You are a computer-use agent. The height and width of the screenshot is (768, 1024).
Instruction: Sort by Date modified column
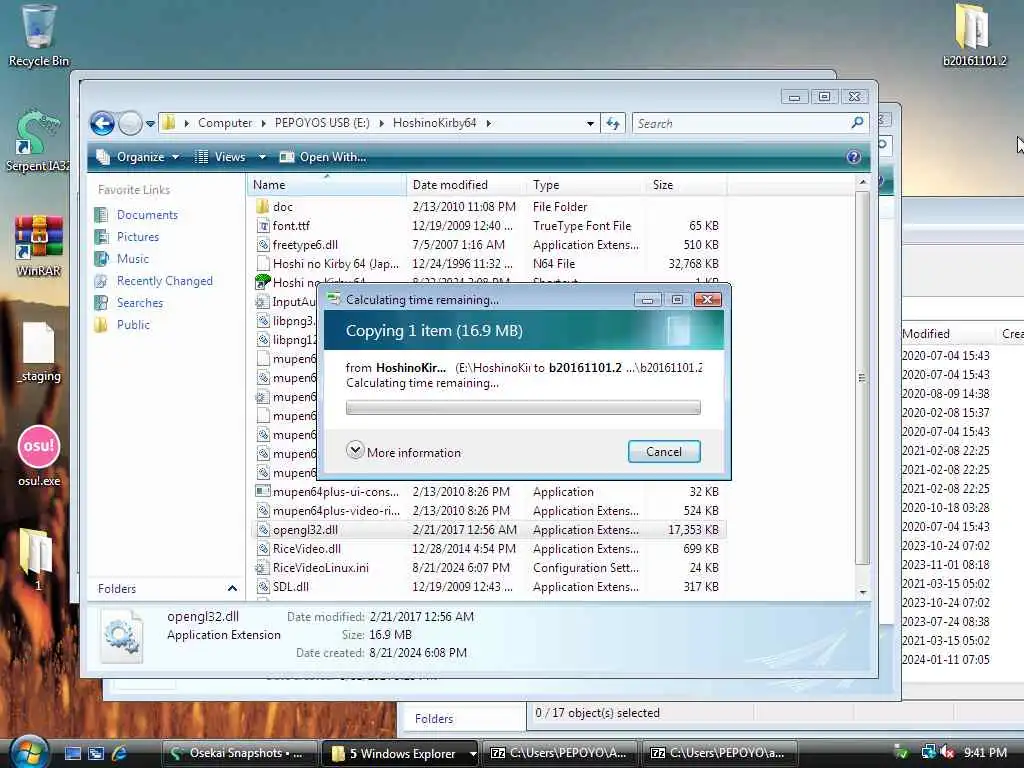coord(466,185)
